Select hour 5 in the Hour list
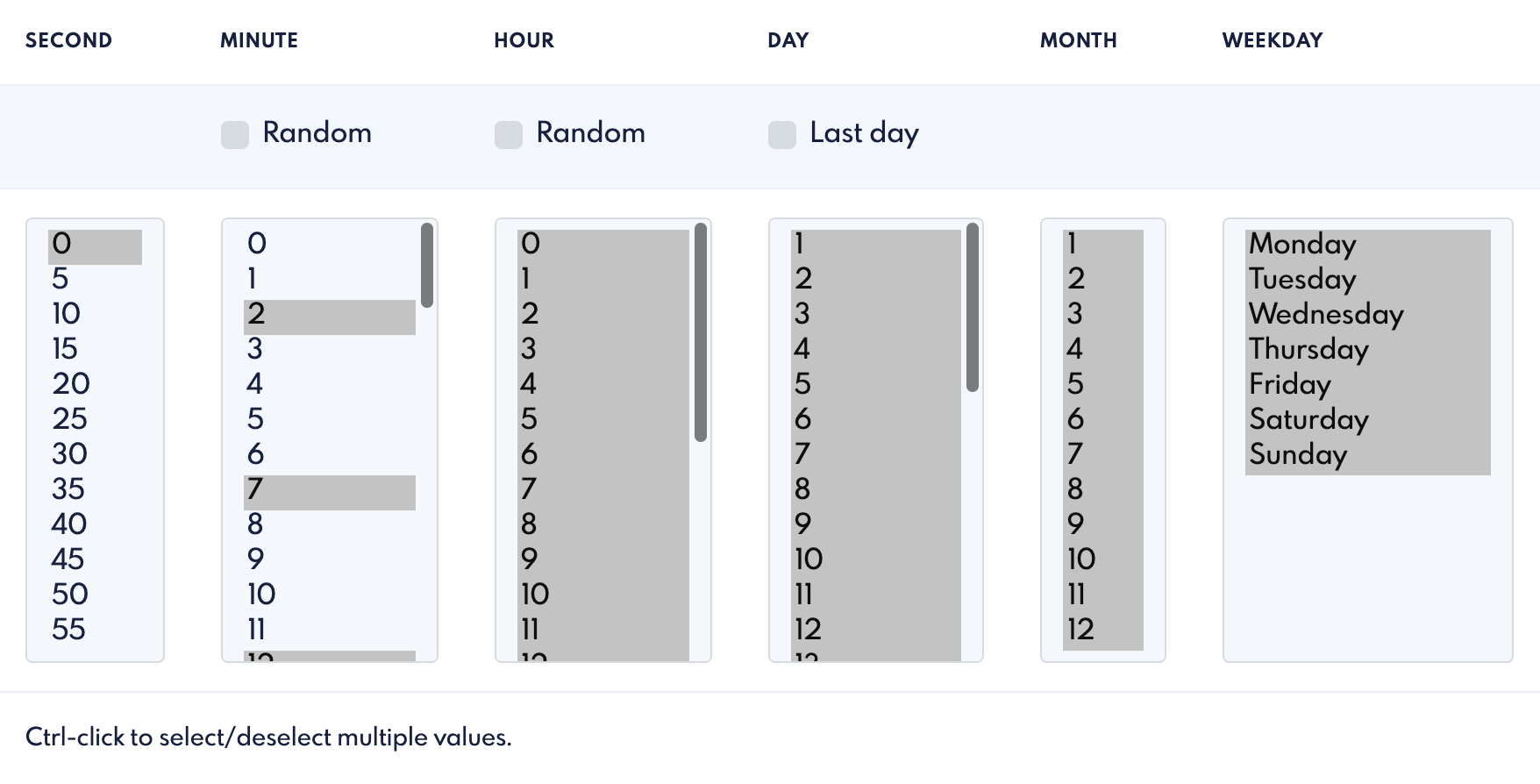1540x784 pixels. click(x=529, y=419)
